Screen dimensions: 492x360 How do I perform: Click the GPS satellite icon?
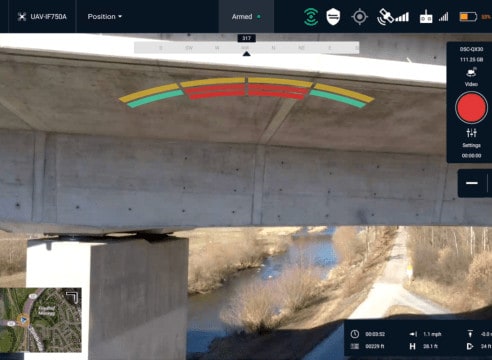pos(385,17)
